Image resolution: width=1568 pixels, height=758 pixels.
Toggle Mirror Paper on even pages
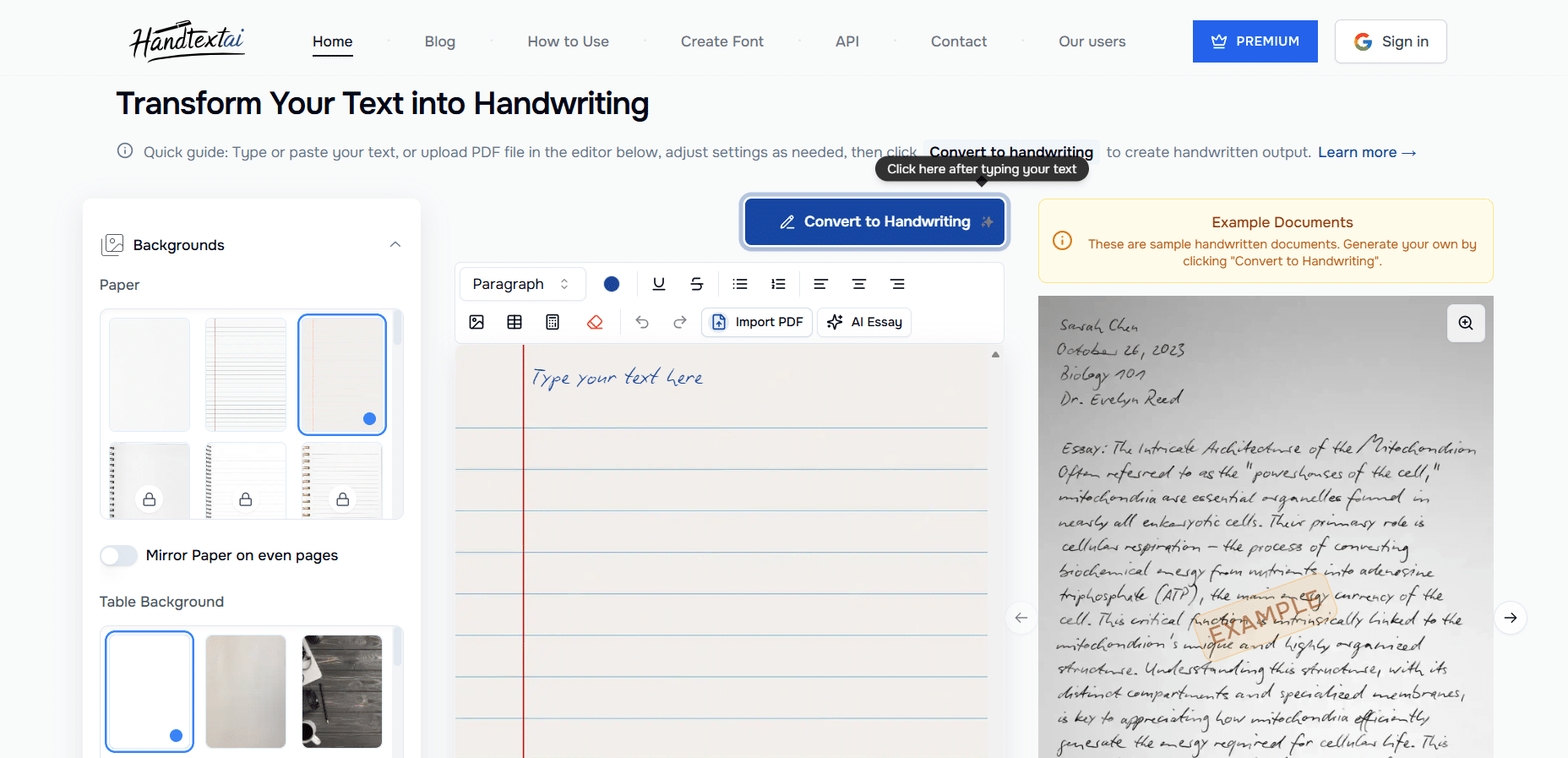[x=119, y=555]
